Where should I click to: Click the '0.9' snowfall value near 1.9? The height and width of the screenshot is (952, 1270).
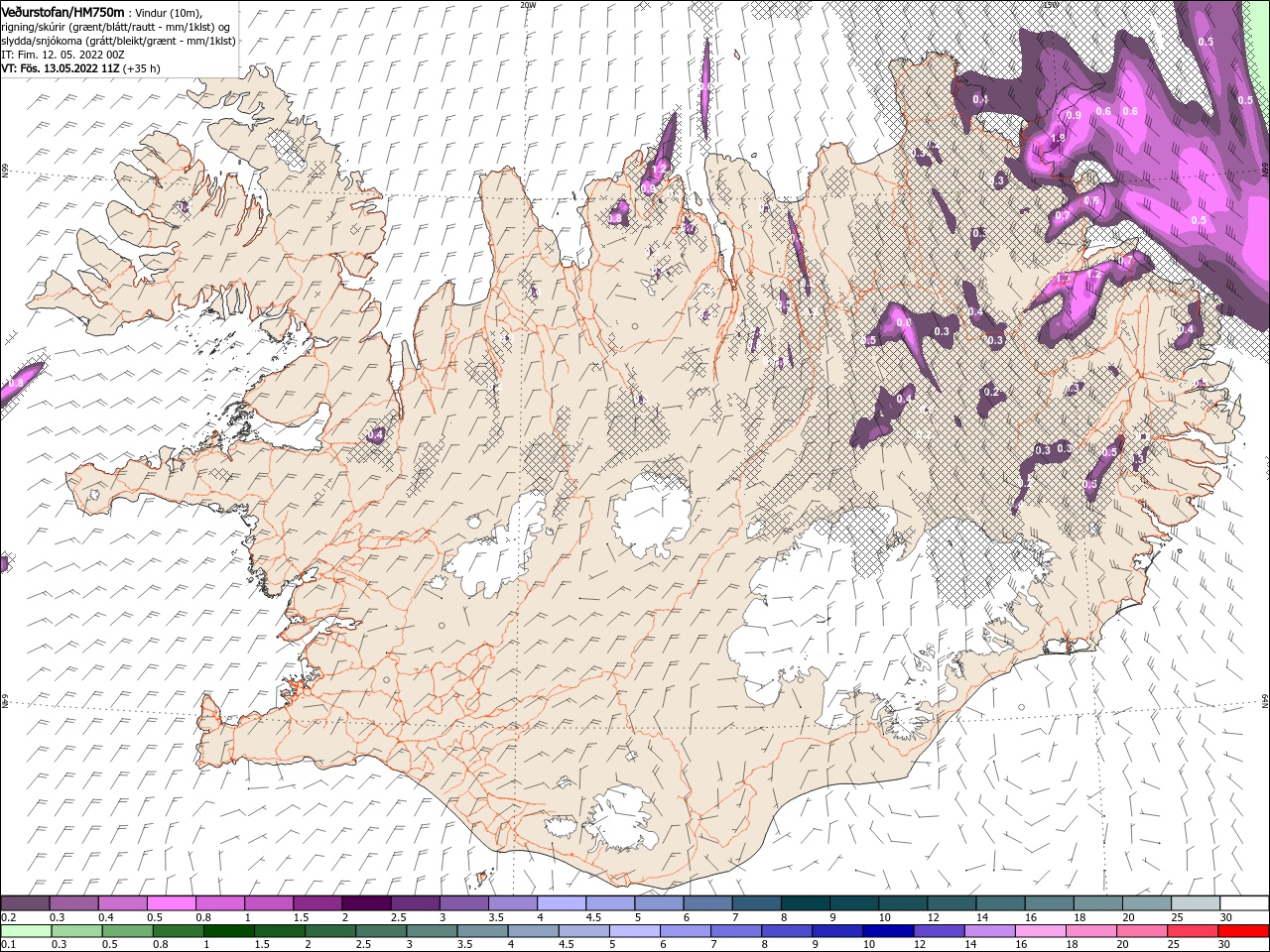pos(1074,116)
